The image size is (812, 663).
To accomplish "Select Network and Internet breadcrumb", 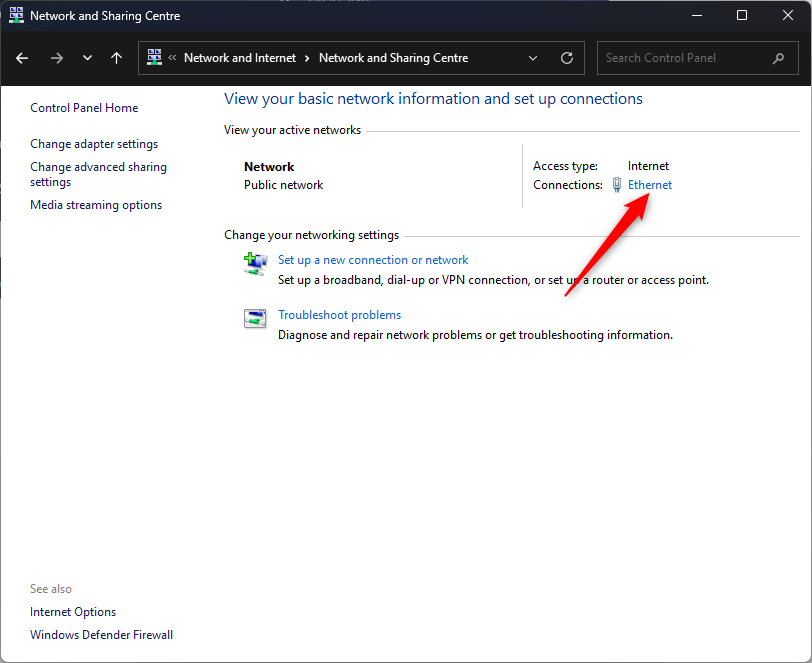I will [x=240, y=58].
